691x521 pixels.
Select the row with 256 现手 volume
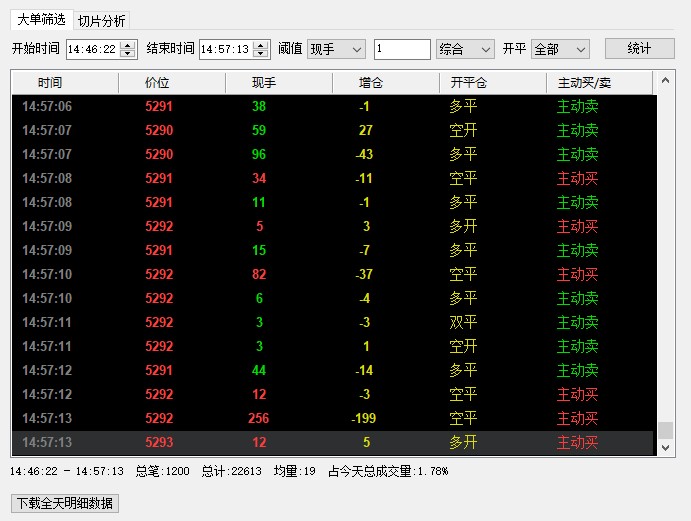click(x=330, y=419)
